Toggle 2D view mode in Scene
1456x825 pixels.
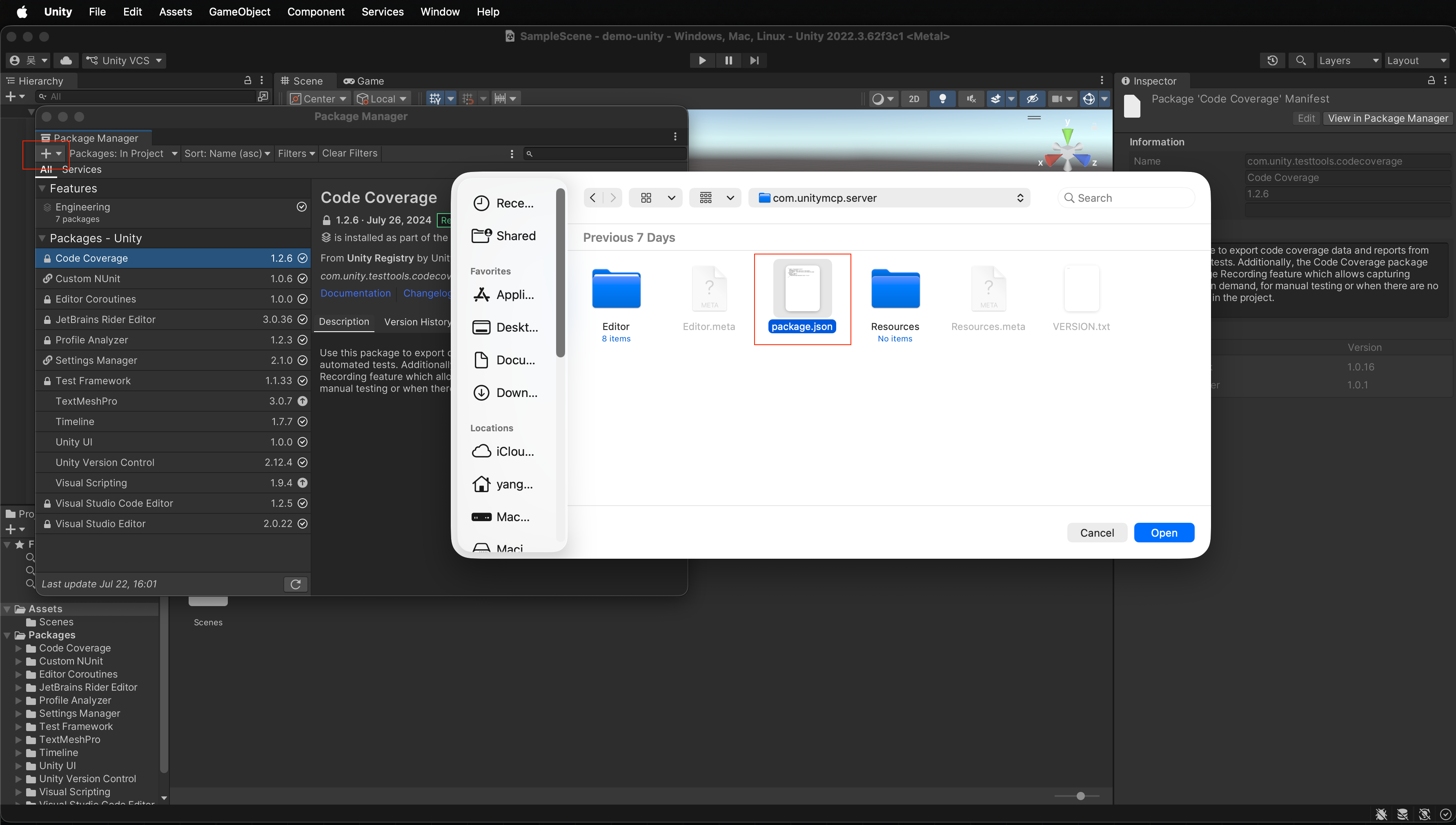click(914, 98)
